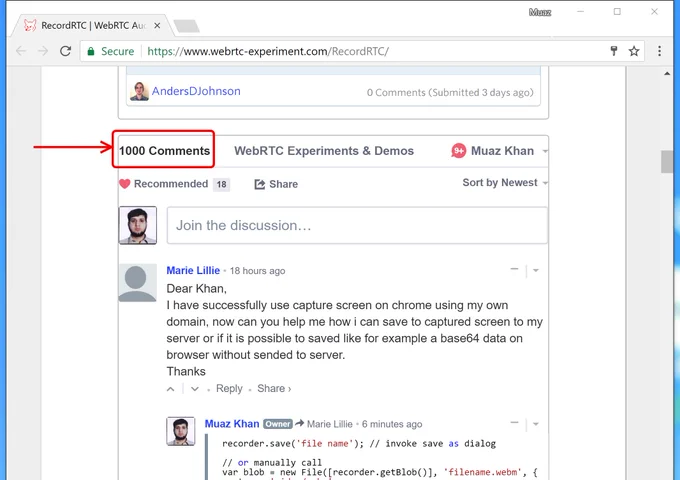Select the RecordRTC browser tab
680x480 pixels.
[92, 26]
